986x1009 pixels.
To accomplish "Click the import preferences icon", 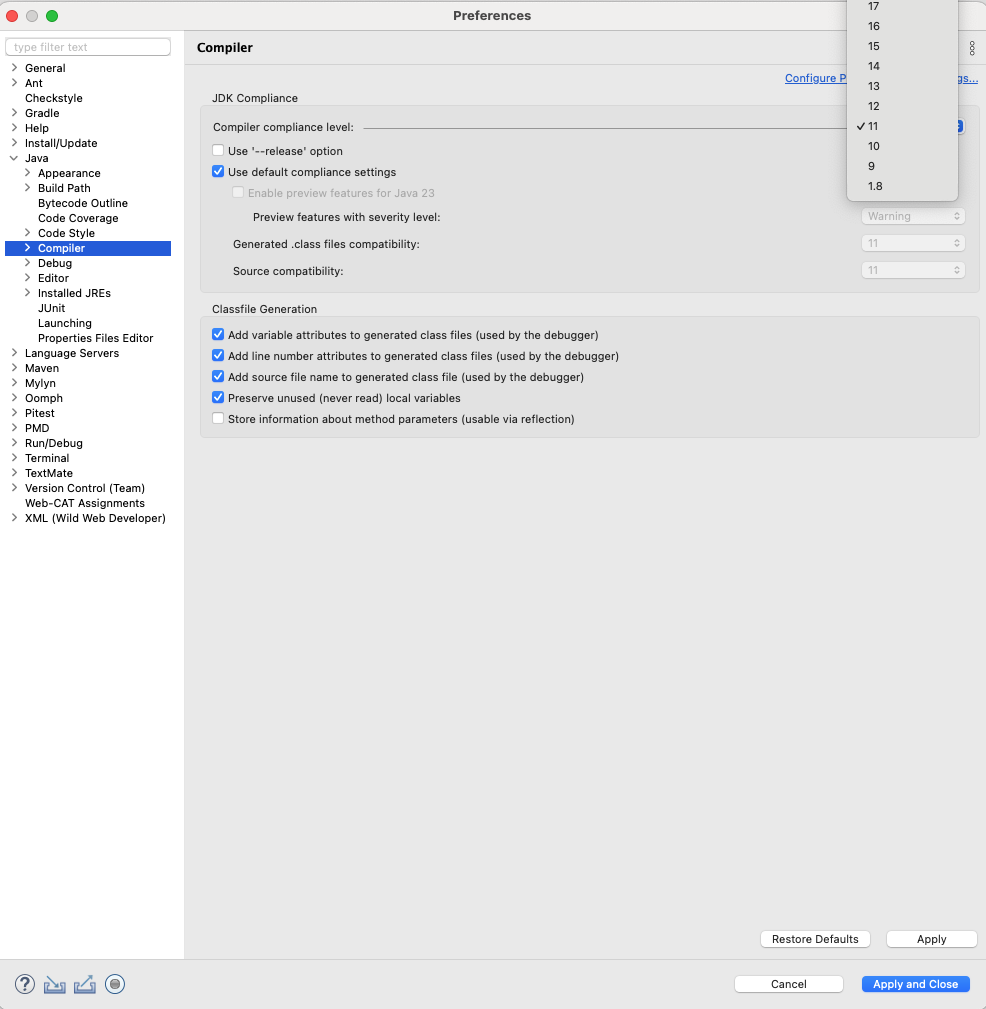I will click(x=55, y=984).
